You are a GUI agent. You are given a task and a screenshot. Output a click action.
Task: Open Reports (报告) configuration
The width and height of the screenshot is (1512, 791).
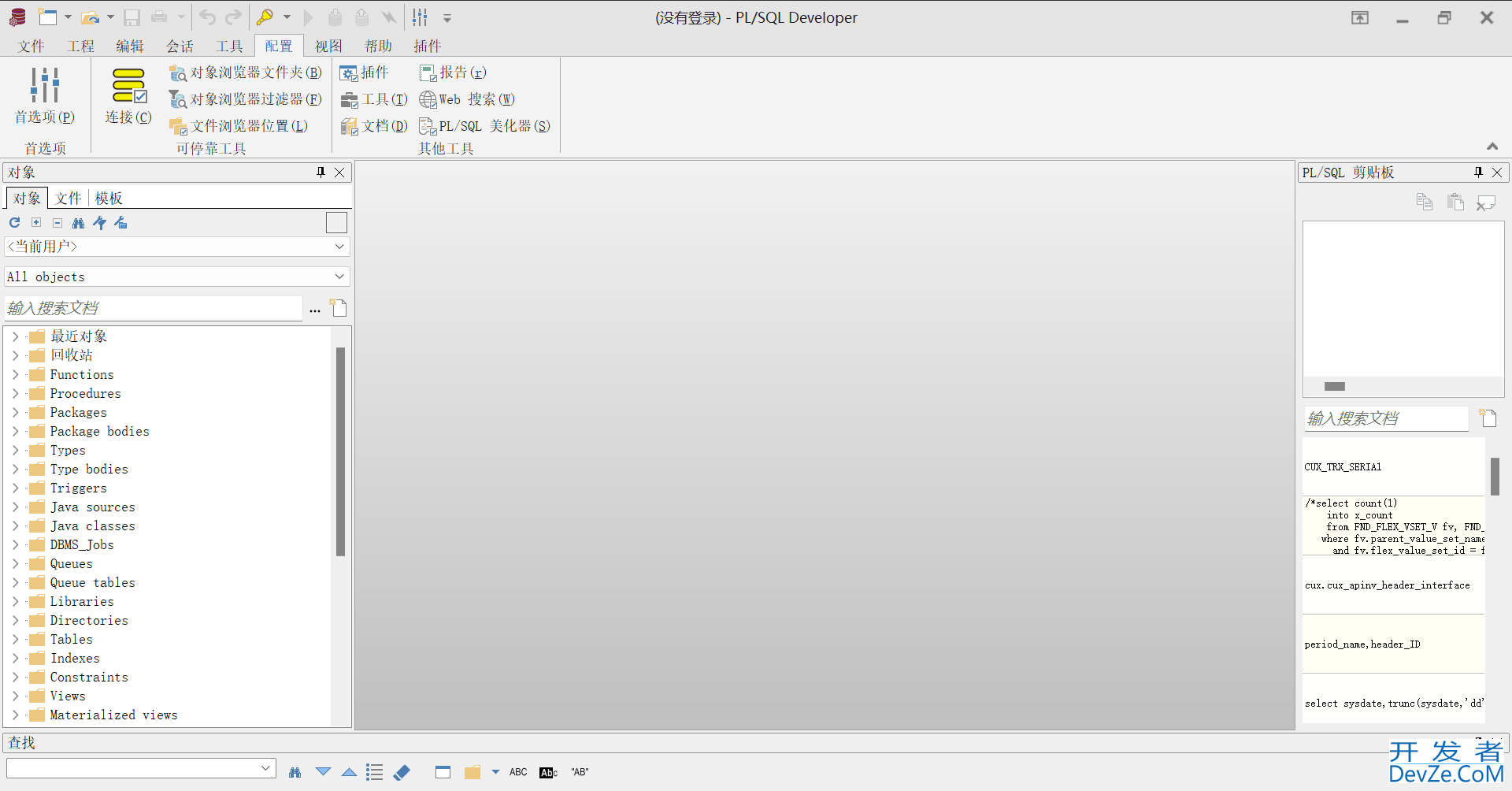tap(453, 72)
